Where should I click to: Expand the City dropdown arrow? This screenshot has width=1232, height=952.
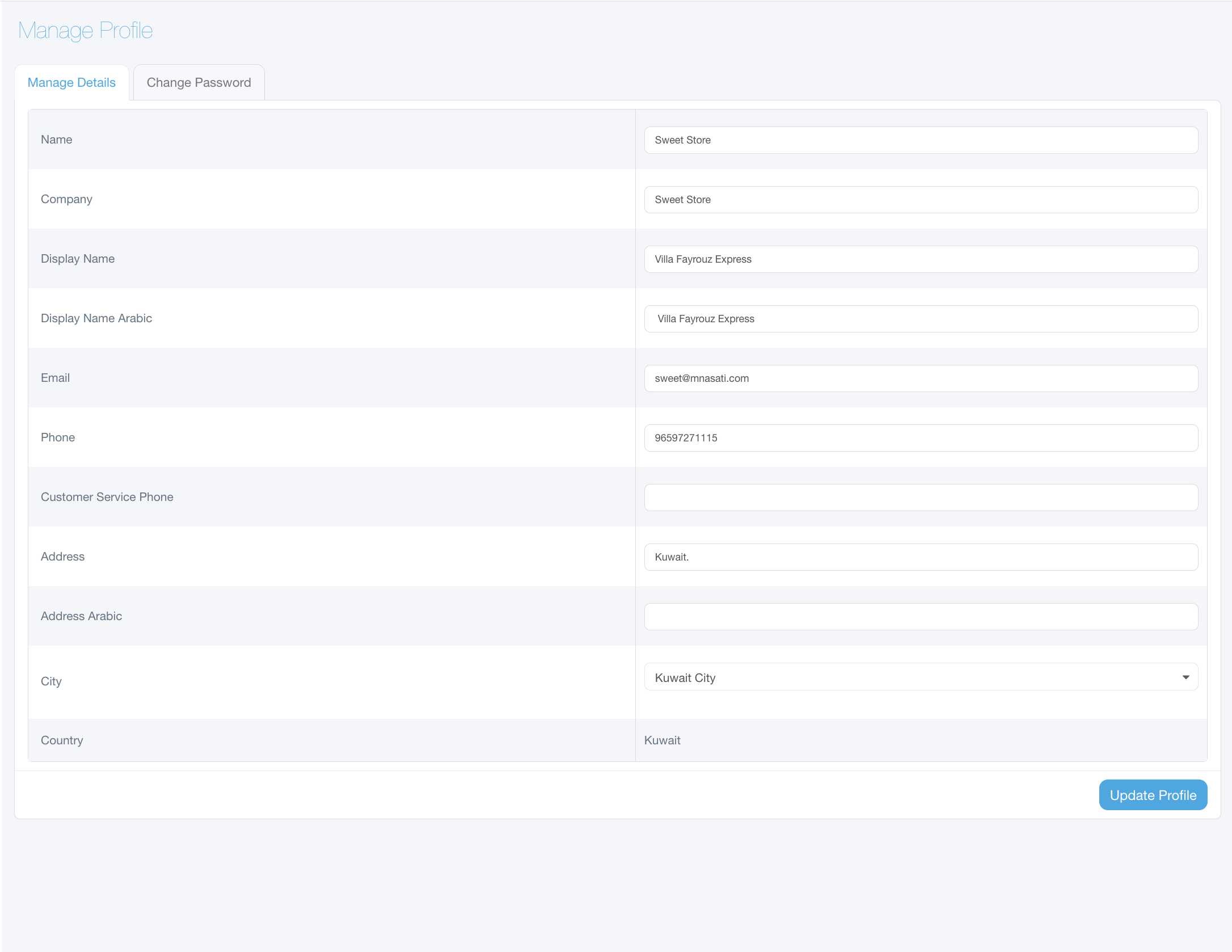pyautogui.click(x=1185, y=677)
